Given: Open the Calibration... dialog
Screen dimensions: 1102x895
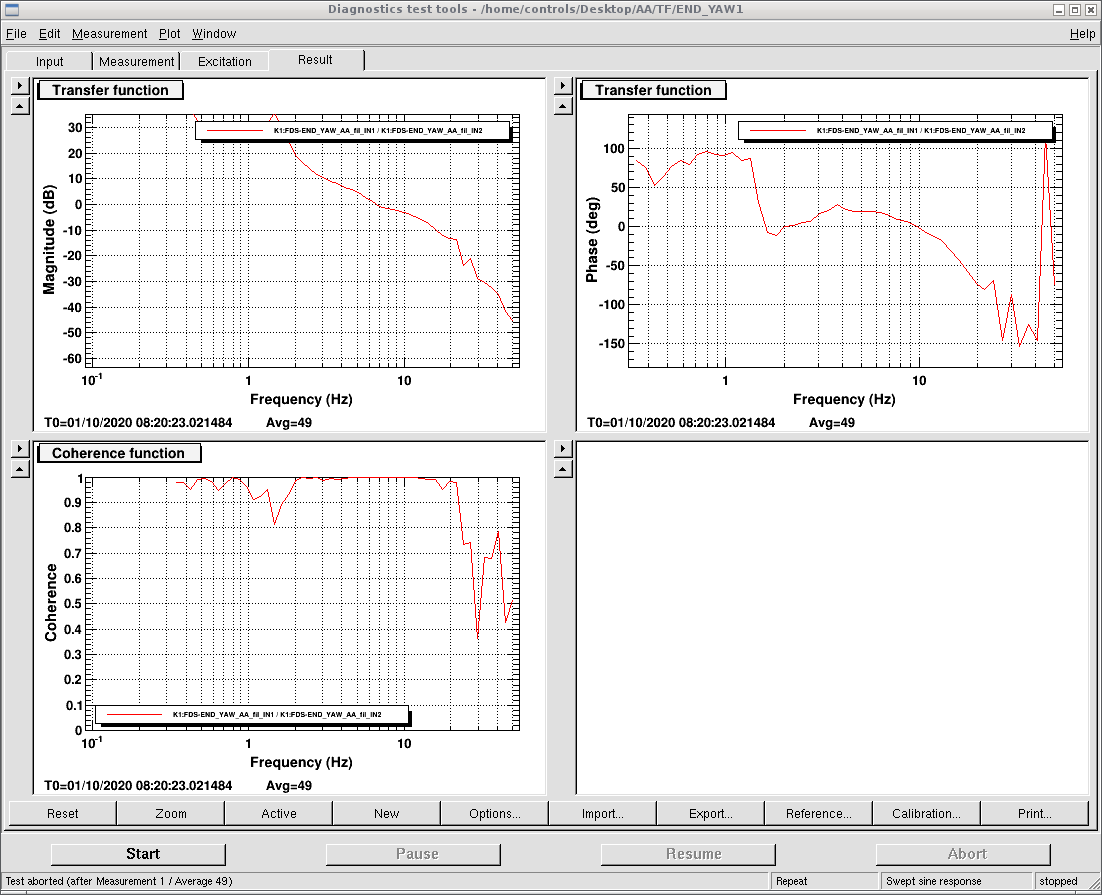Looking at the screenshot, I should (x=926, y=813).
